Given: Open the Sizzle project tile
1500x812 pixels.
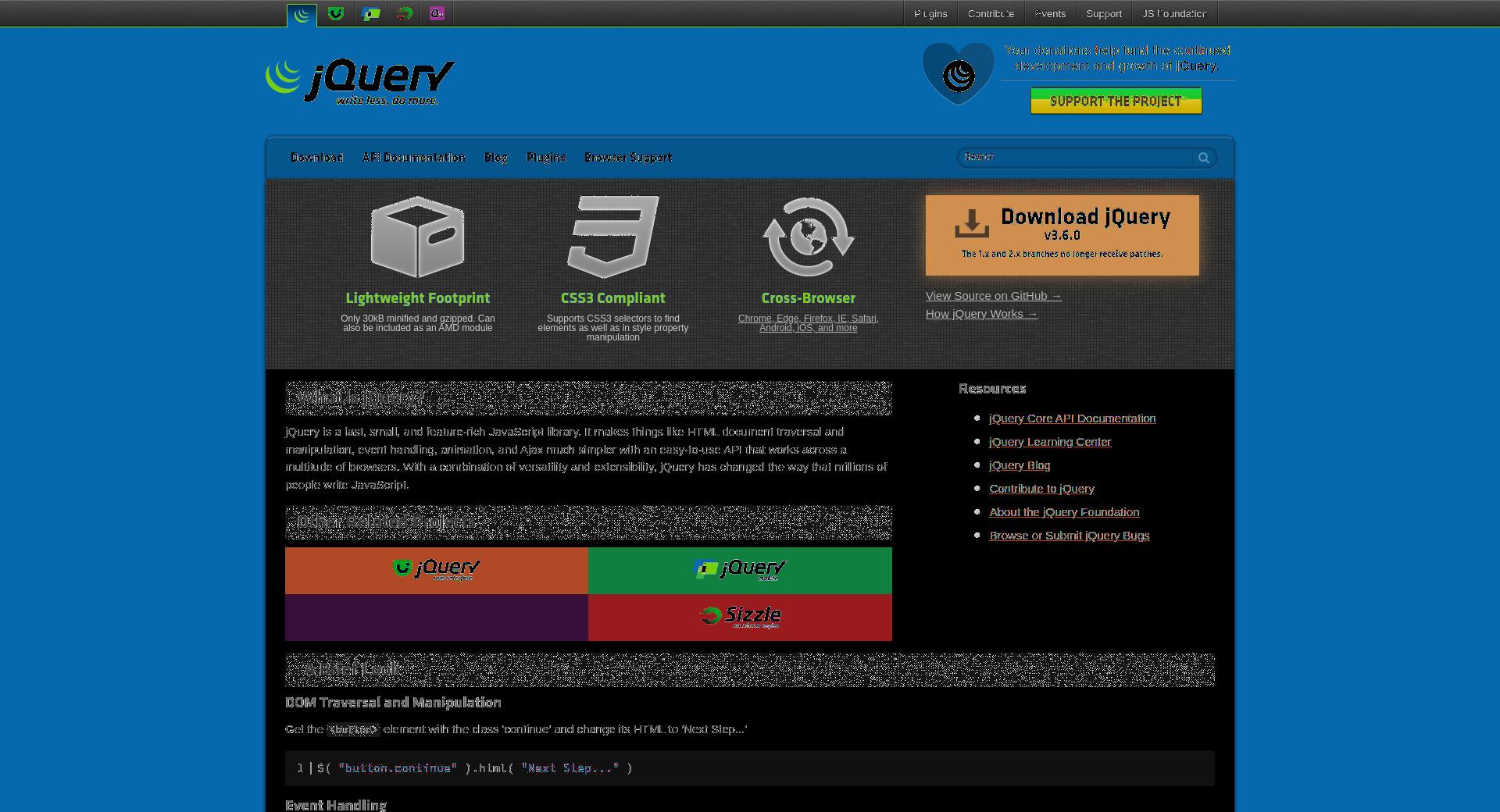Looking at the screenshot, I should (x=740, y=618).
